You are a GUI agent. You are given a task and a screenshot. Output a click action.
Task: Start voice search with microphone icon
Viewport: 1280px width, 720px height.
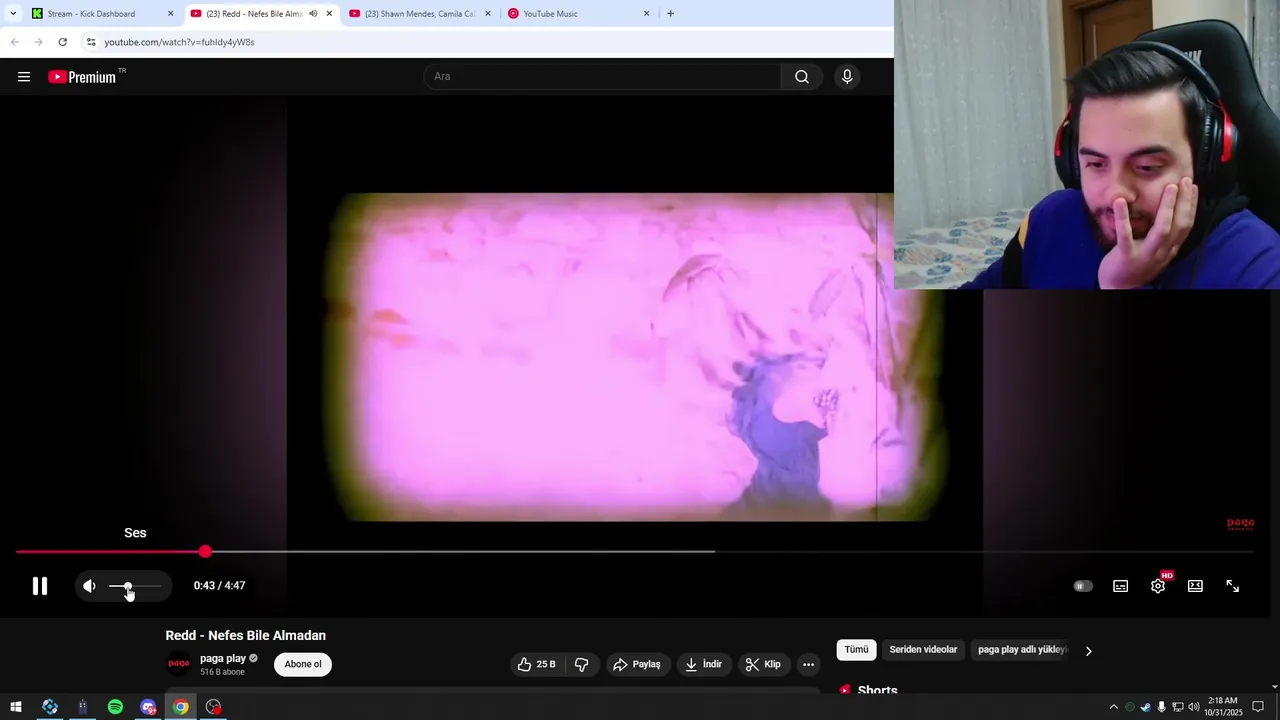click(847, 77)
